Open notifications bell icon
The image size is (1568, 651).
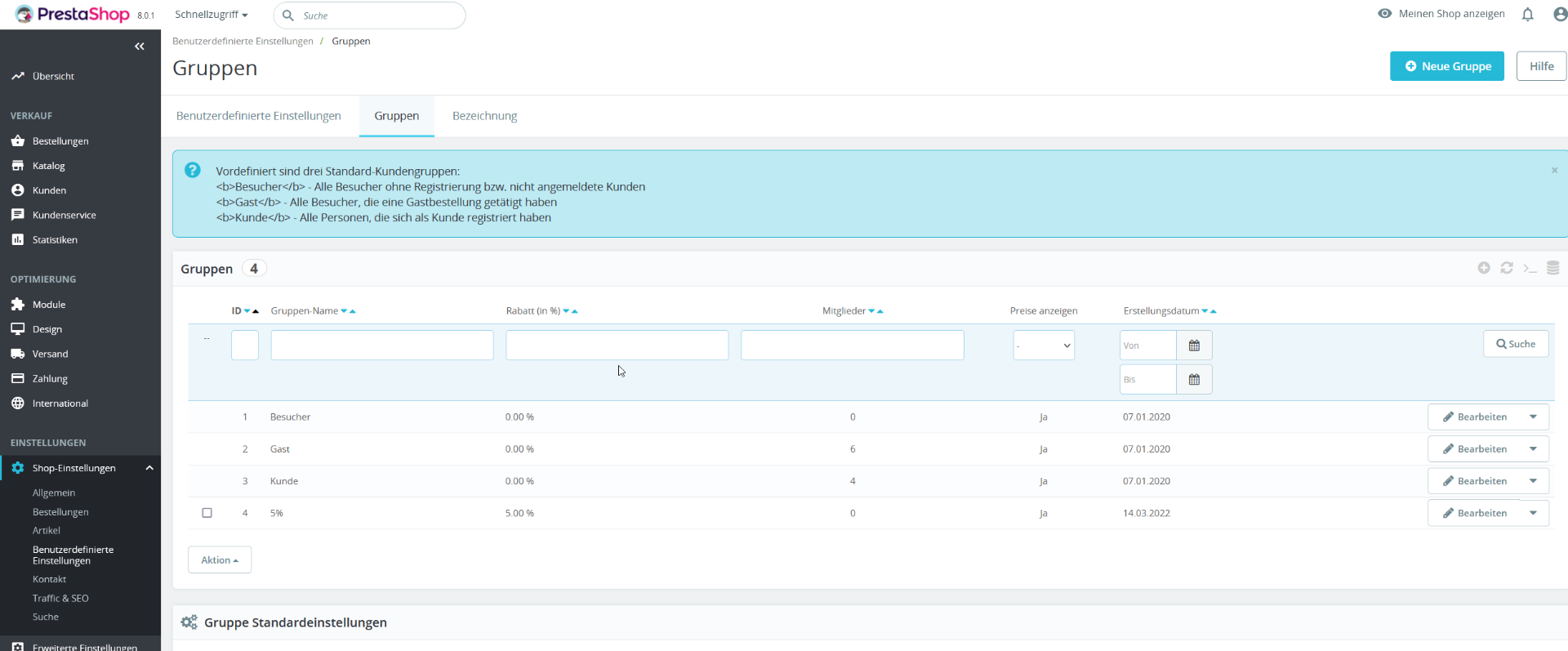[1527, 14]
